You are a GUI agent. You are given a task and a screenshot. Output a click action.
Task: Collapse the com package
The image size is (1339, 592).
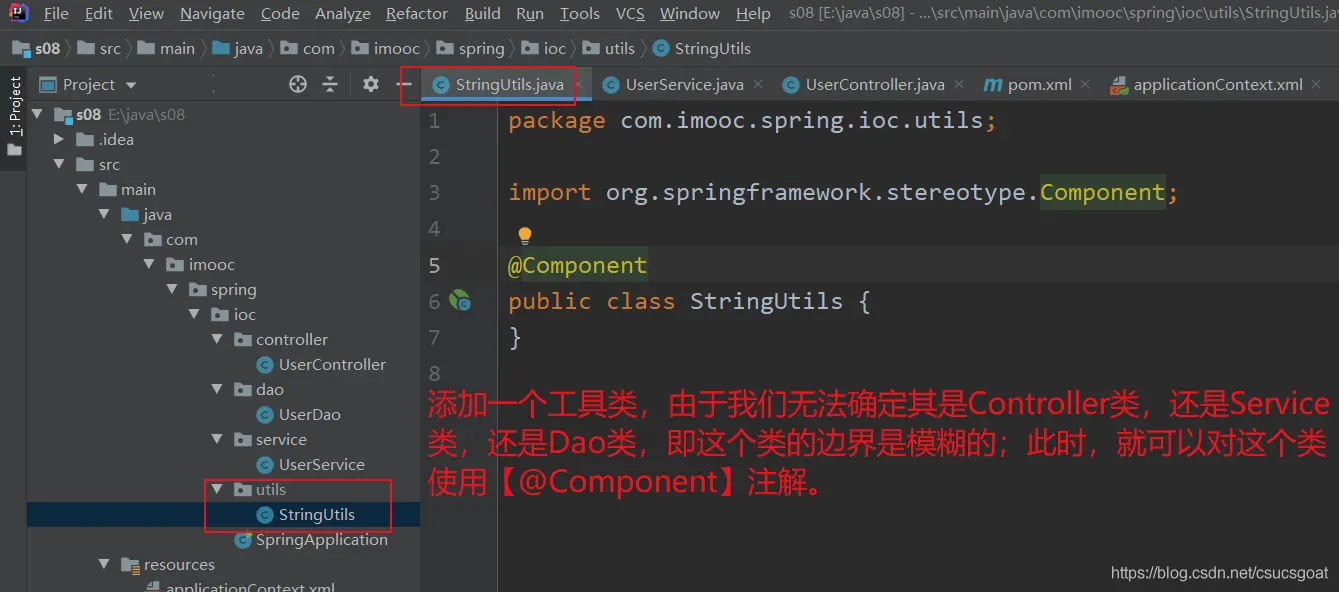coord(127,239)
